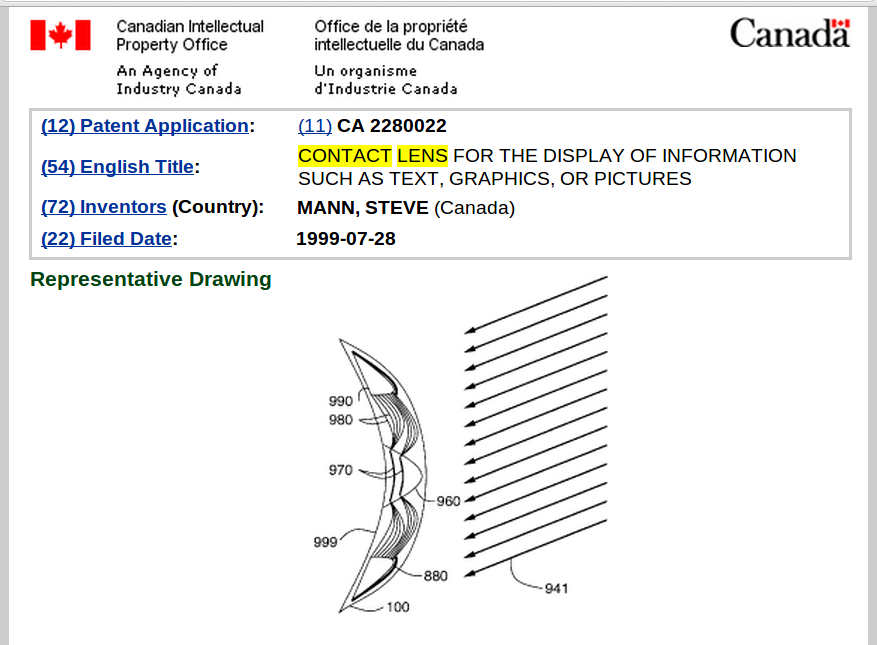Click label 999 in the drawing

(x=325, y=542)
